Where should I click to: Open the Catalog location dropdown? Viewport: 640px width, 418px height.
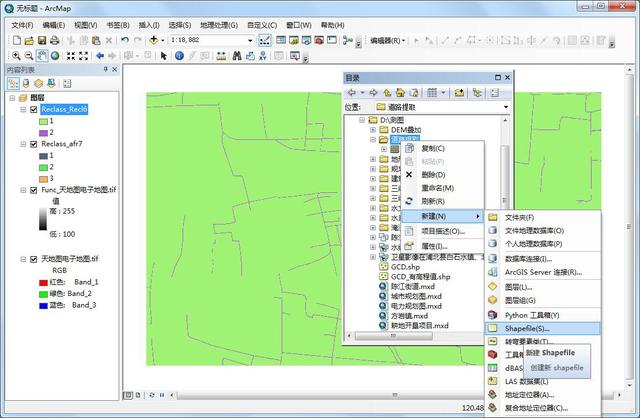[506, 107]
